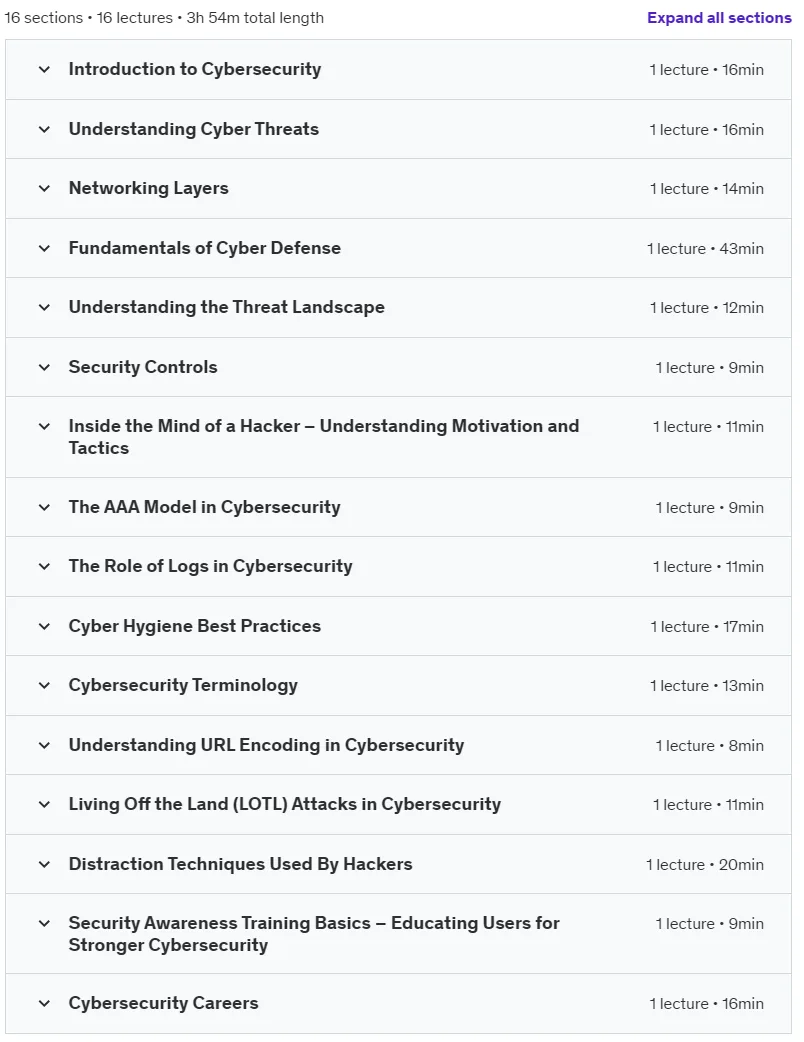Expand Cybersecurity Terminology section chevron
This screenshot has width=804, height=1042.
click(x=45, y=685)
